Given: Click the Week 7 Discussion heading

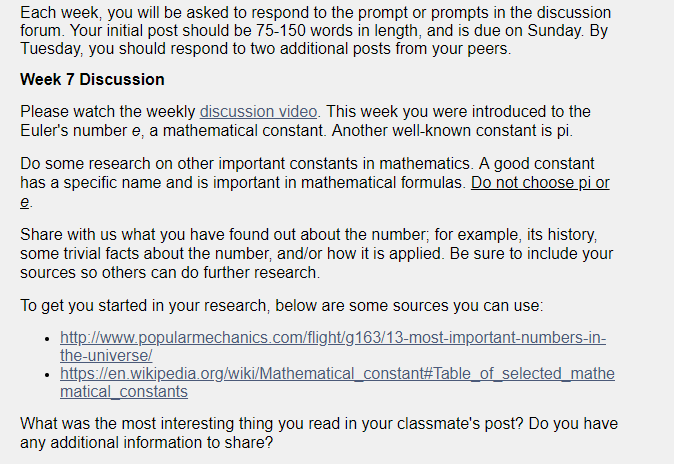Looking at the screenshot, I should pyautogui.click(x=92, y=80).
